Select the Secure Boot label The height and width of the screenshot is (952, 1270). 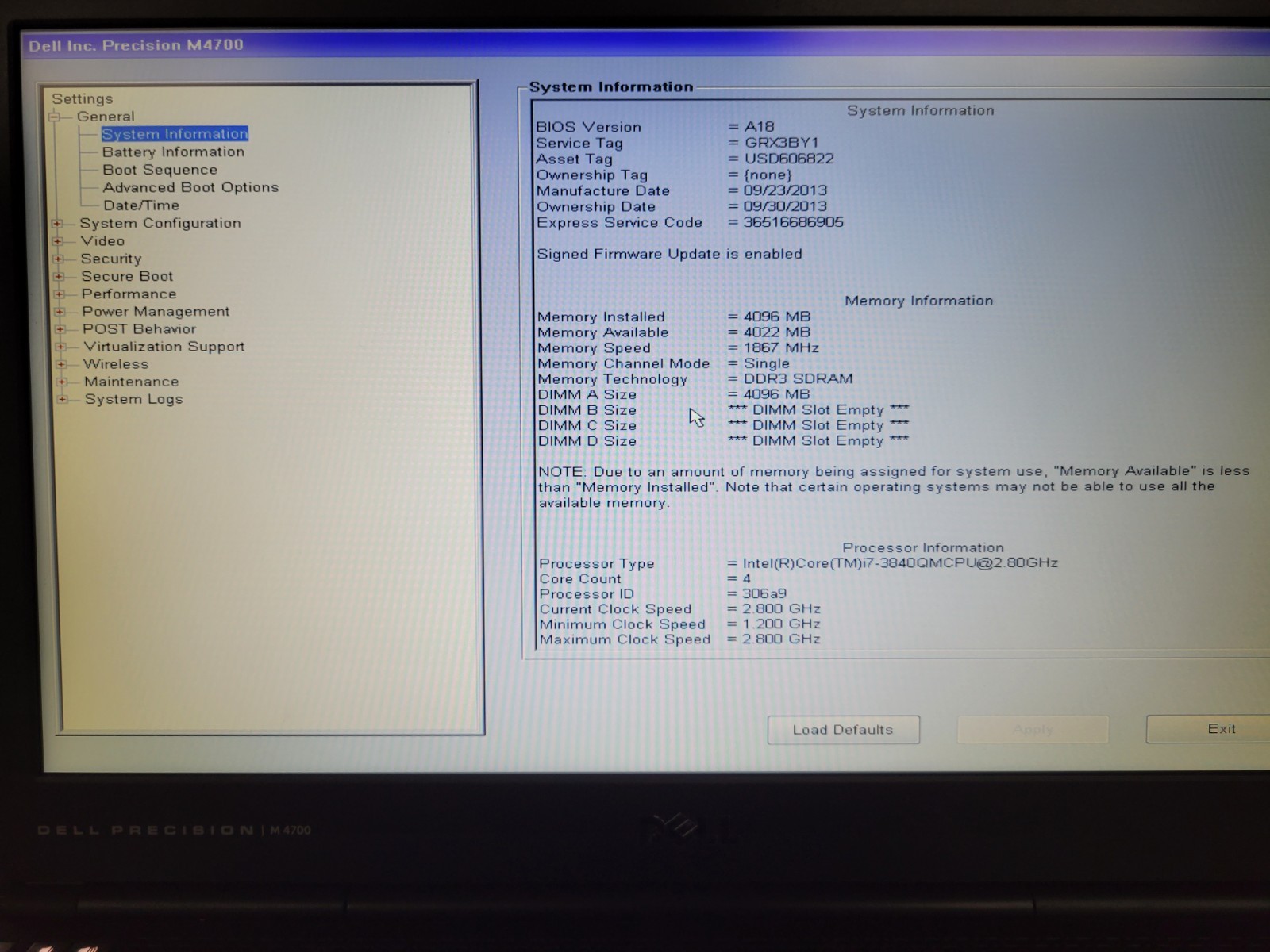point(127,276)
